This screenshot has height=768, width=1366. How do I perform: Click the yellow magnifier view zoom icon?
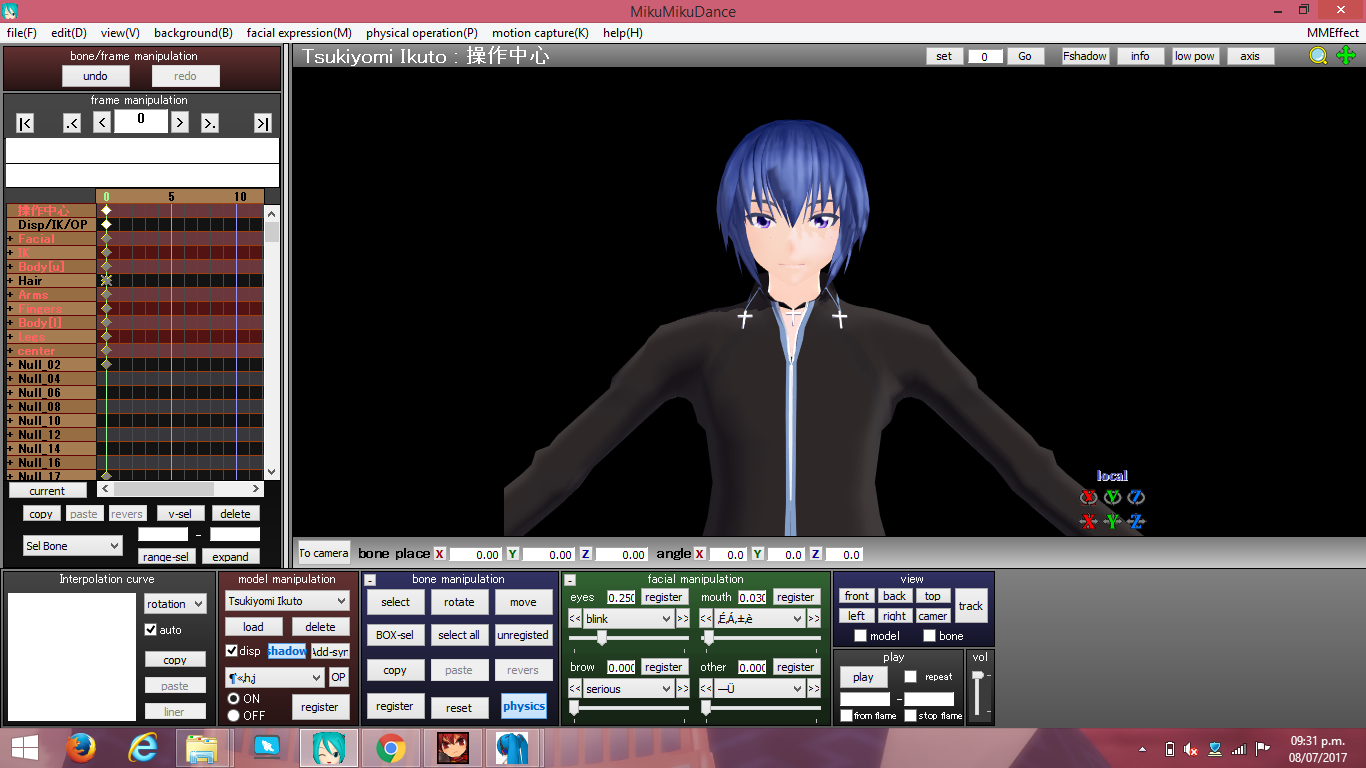(x=1320, y=56)
